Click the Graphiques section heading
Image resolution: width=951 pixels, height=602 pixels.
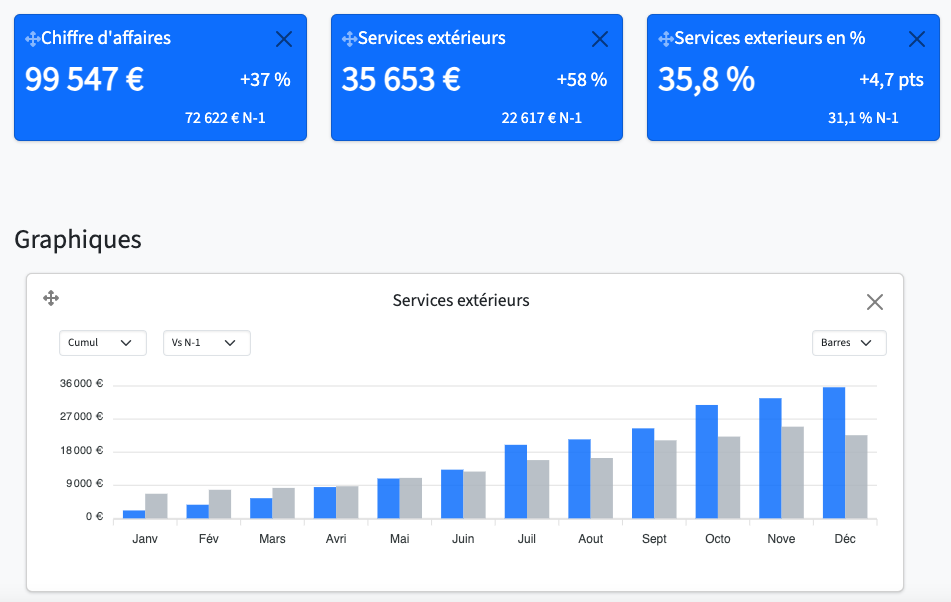coord(78,240)
